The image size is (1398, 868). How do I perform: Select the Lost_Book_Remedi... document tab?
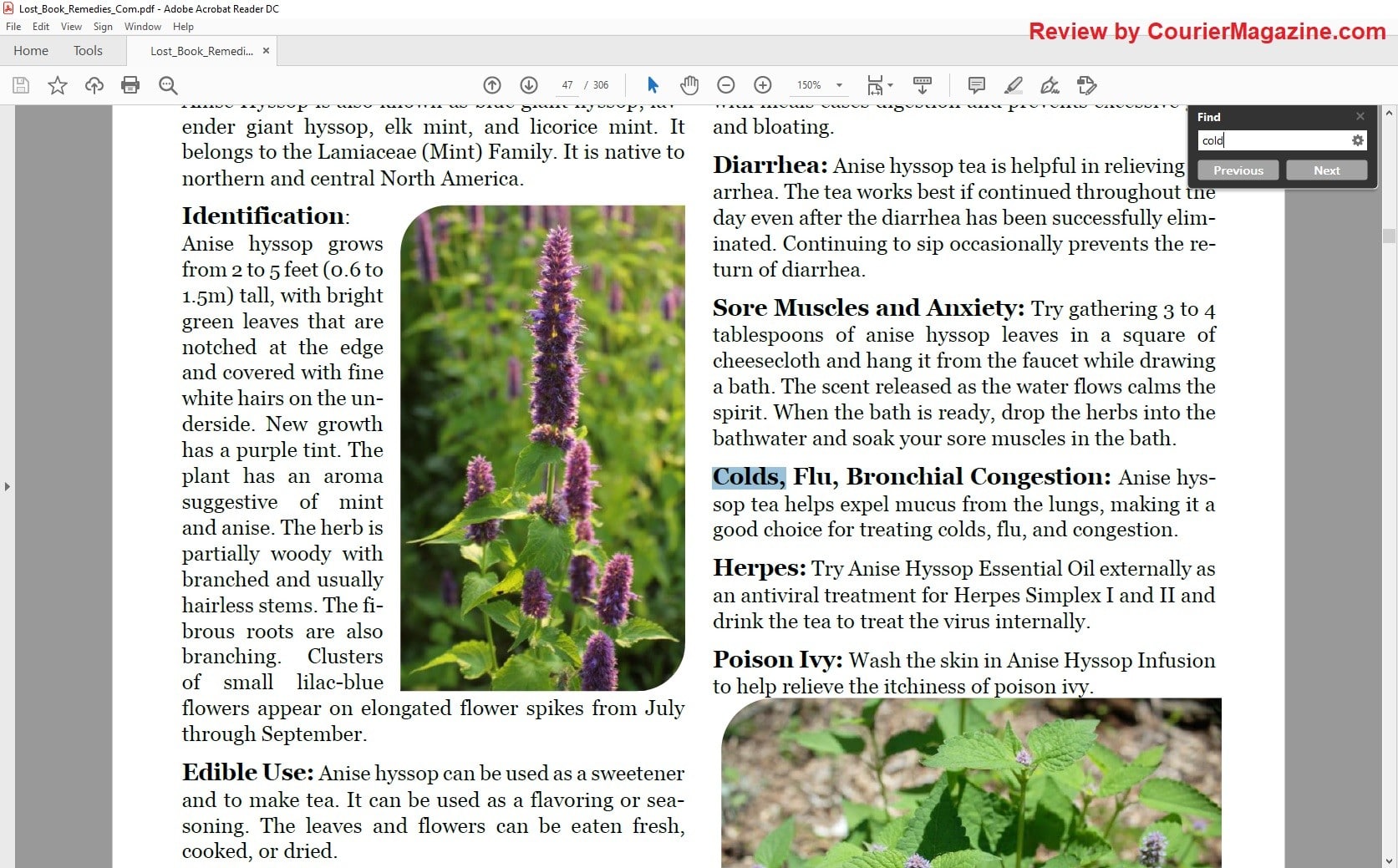click(x=201, y=51)
